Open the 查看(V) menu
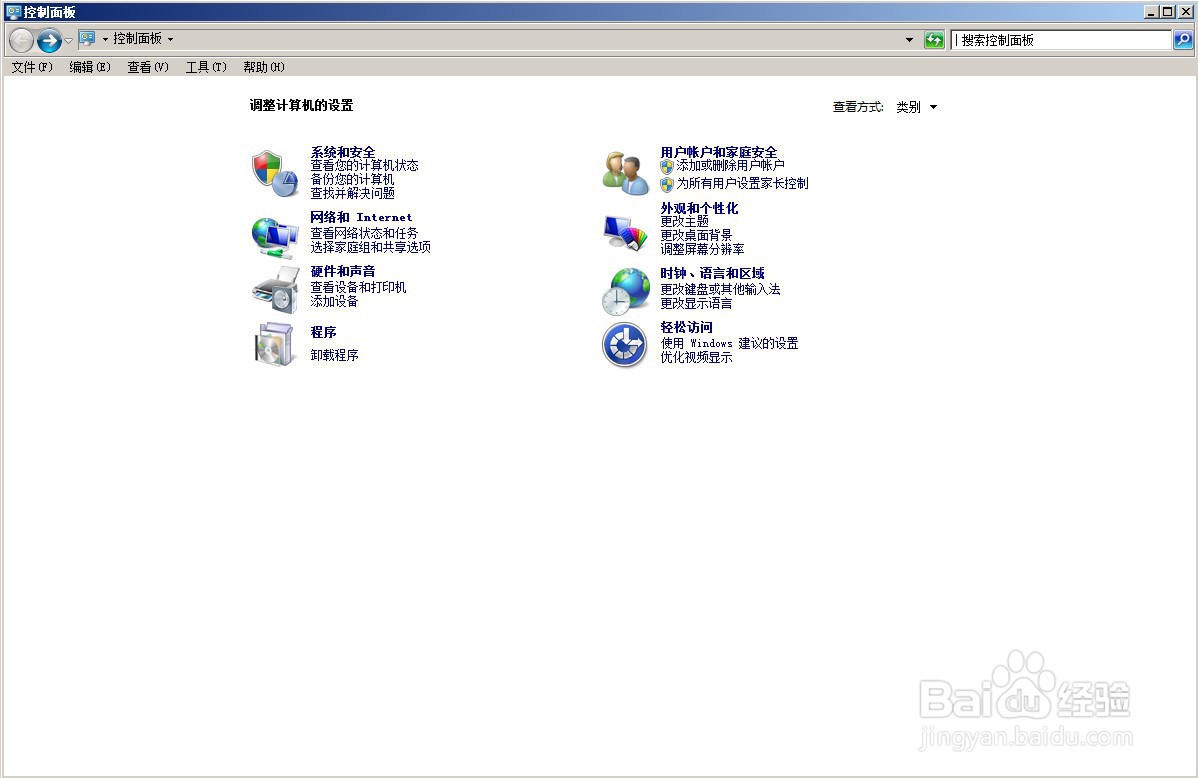 pos(148,67)
